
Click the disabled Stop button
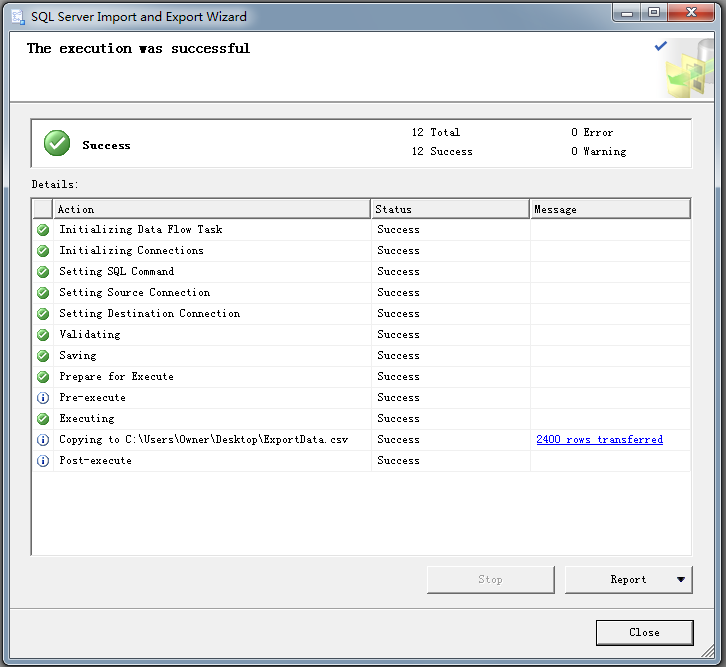point(490,580)
